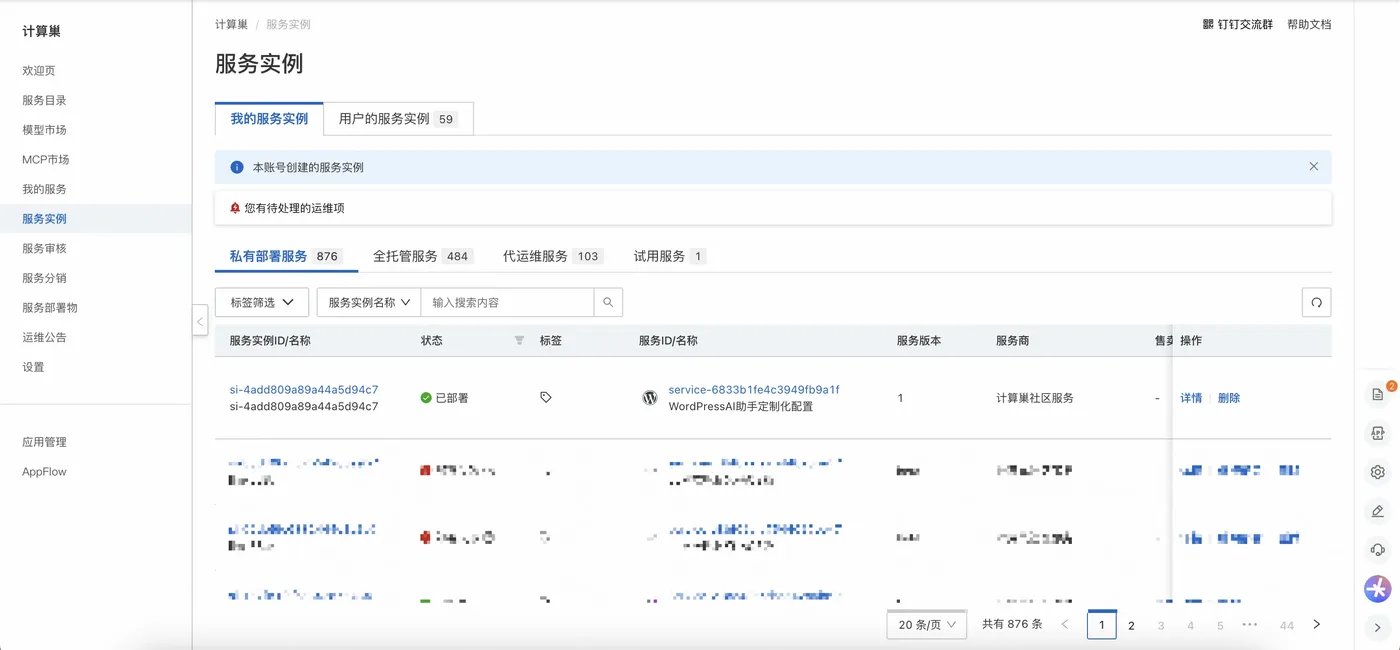This screenshot has height=650, width=1400.
Task: Open the document icon with notification badge
Action: coord(1378,394)
